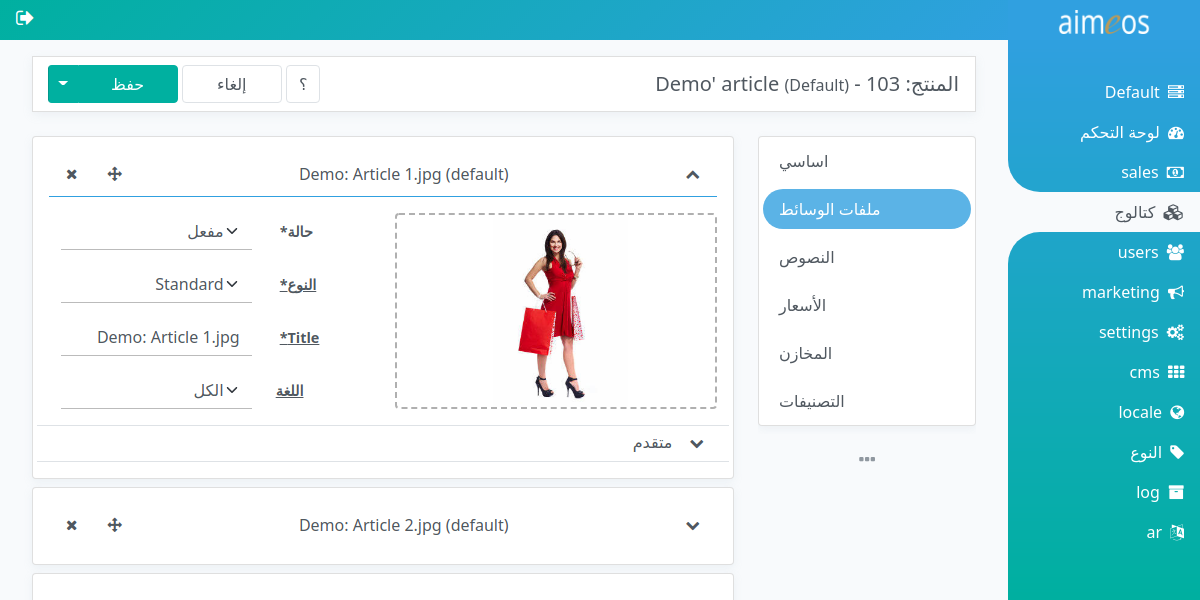Click the logout icon in top bar
Image resolution: width=1200 pixels, height=600 pixels.
click(25, 18)
